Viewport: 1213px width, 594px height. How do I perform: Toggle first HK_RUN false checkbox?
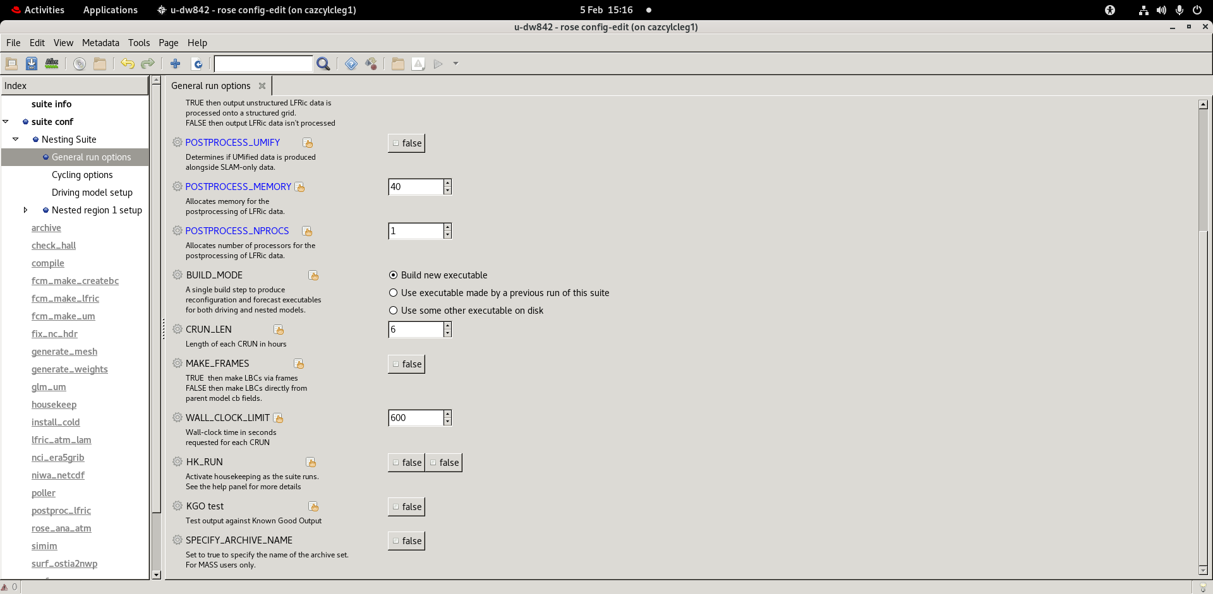pos(406,462)
